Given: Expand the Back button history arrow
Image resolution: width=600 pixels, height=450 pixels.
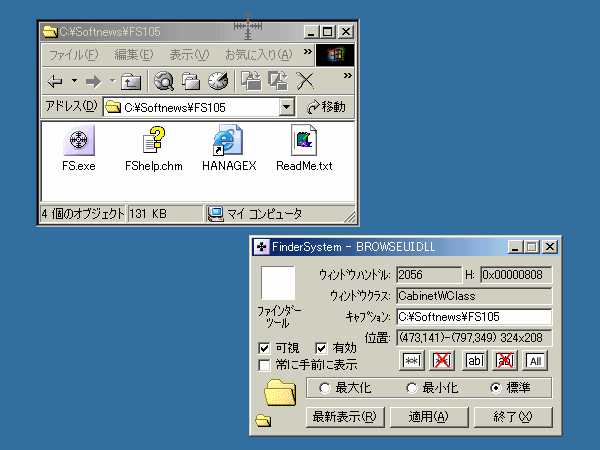Looking at the screenshot, I should coord(74,81).
